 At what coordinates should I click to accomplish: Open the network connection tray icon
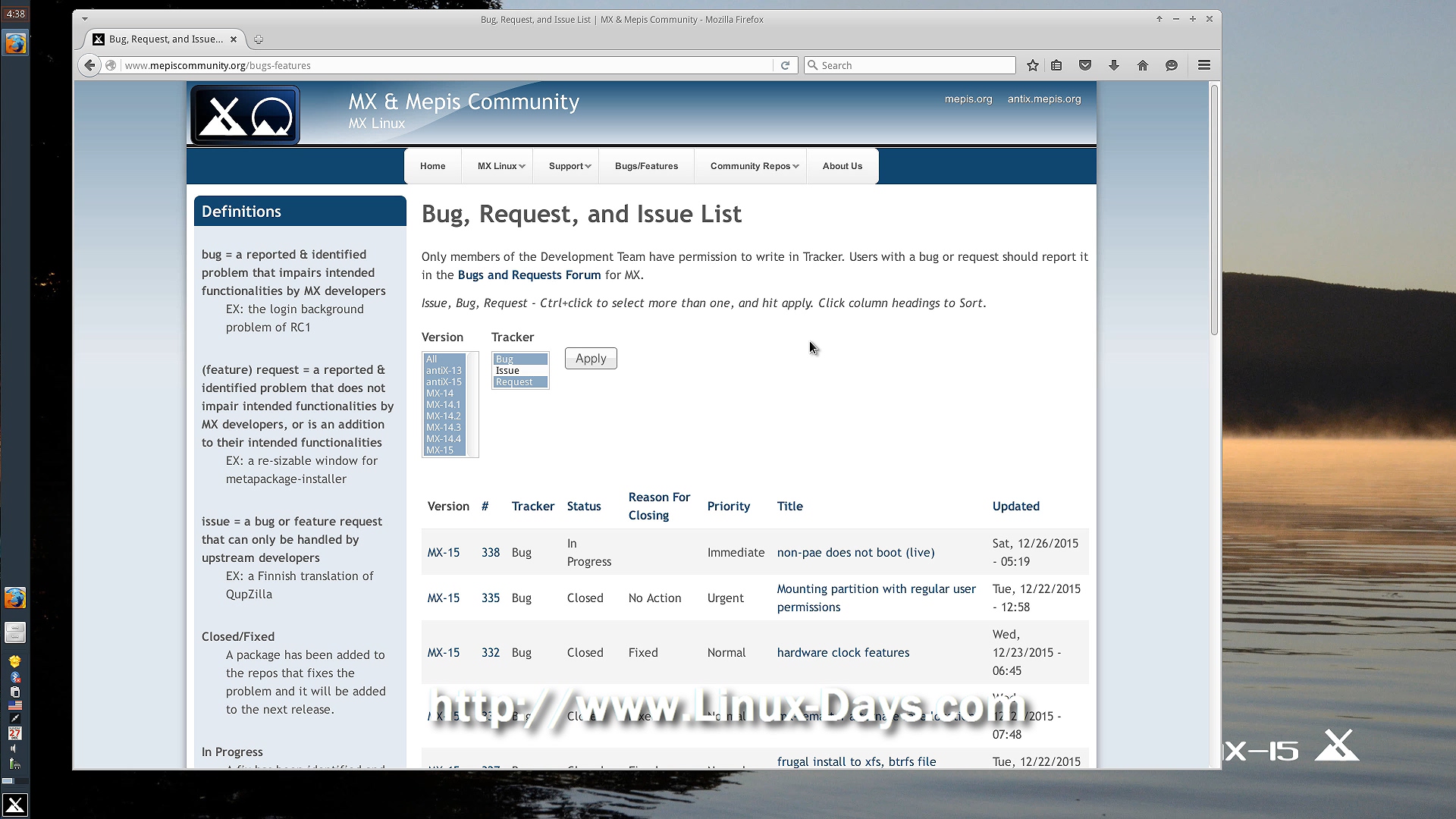(14, 718)
